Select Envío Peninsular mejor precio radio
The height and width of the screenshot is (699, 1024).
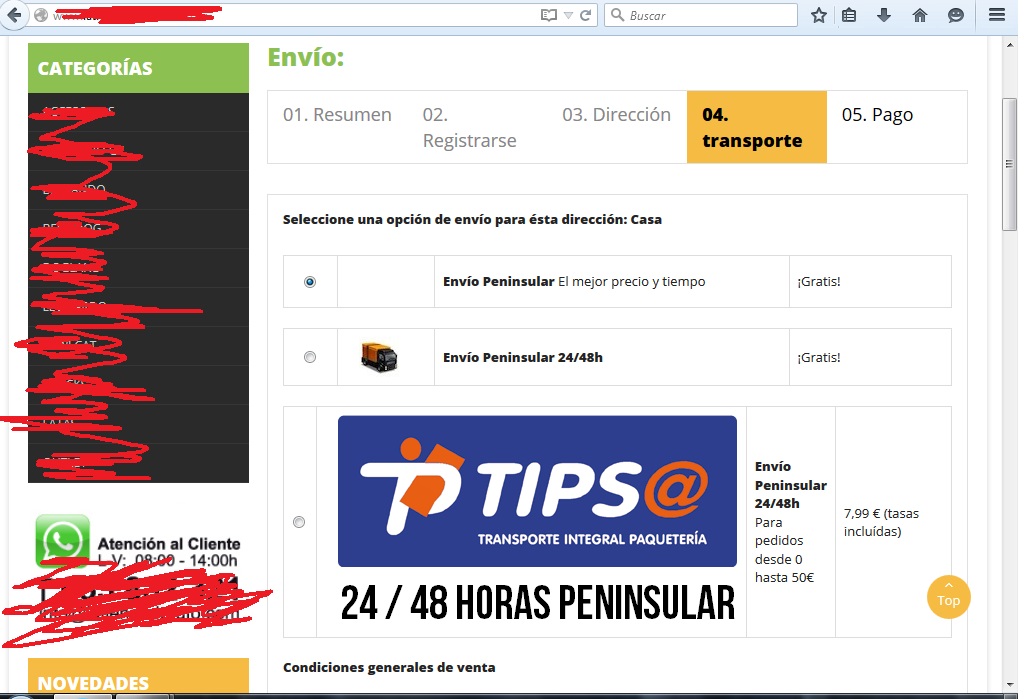tap(310, 282)
